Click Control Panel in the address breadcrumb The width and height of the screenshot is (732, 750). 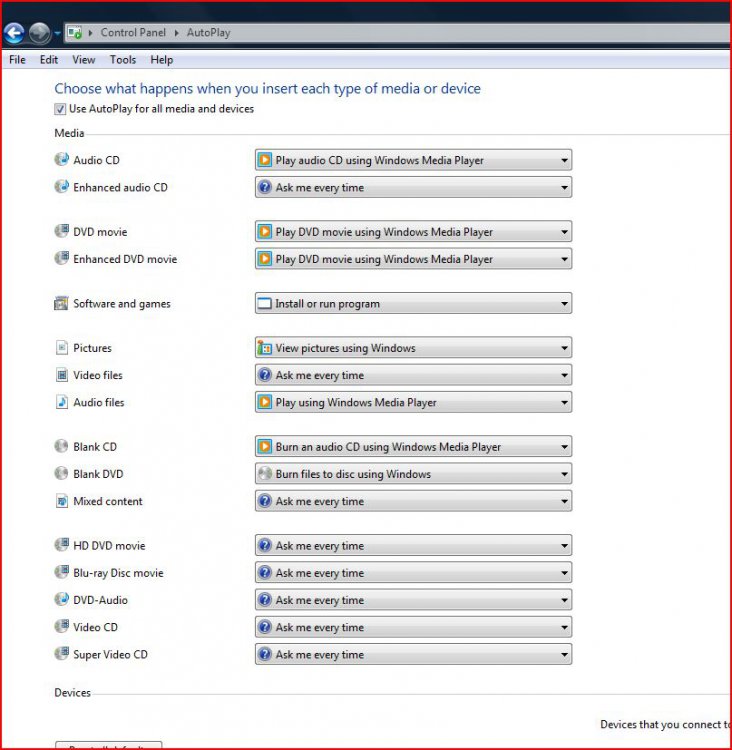tap(133, 33)
